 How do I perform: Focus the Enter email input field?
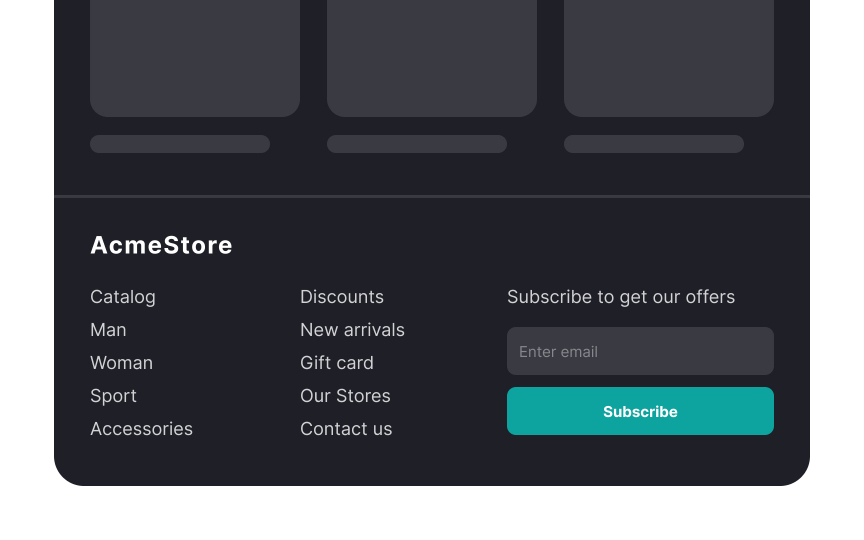coord(640,351)
